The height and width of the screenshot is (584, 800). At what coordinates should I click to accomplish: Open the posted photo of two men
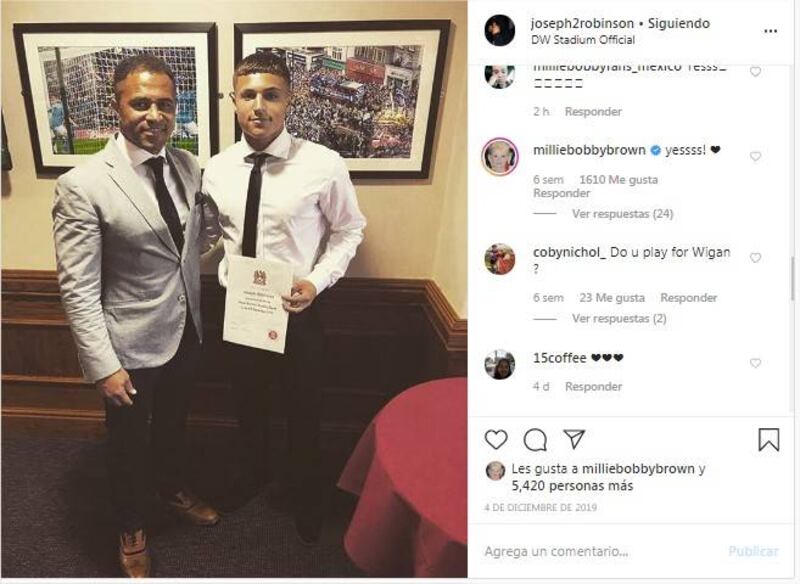234,289
